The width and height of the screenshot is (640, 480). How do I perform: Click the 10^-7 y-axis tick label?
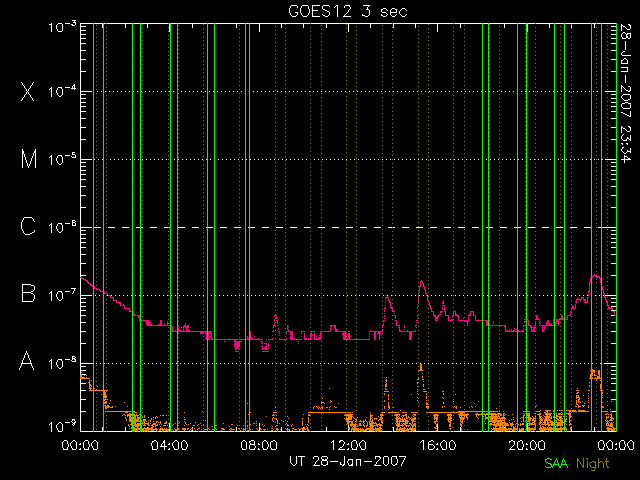pyautogui.click(x=62, y=295)
